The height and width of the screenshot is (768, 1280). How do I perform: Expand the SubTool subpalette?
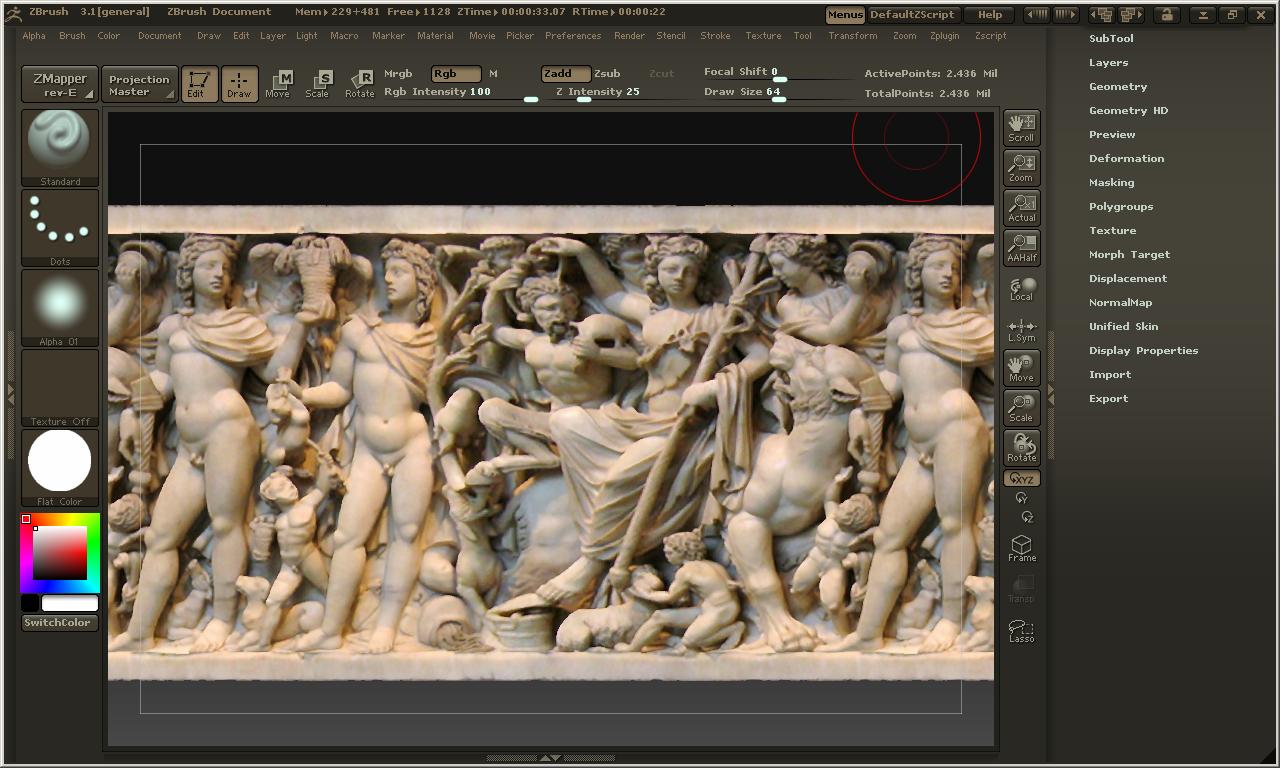(x=1111, y=38)
